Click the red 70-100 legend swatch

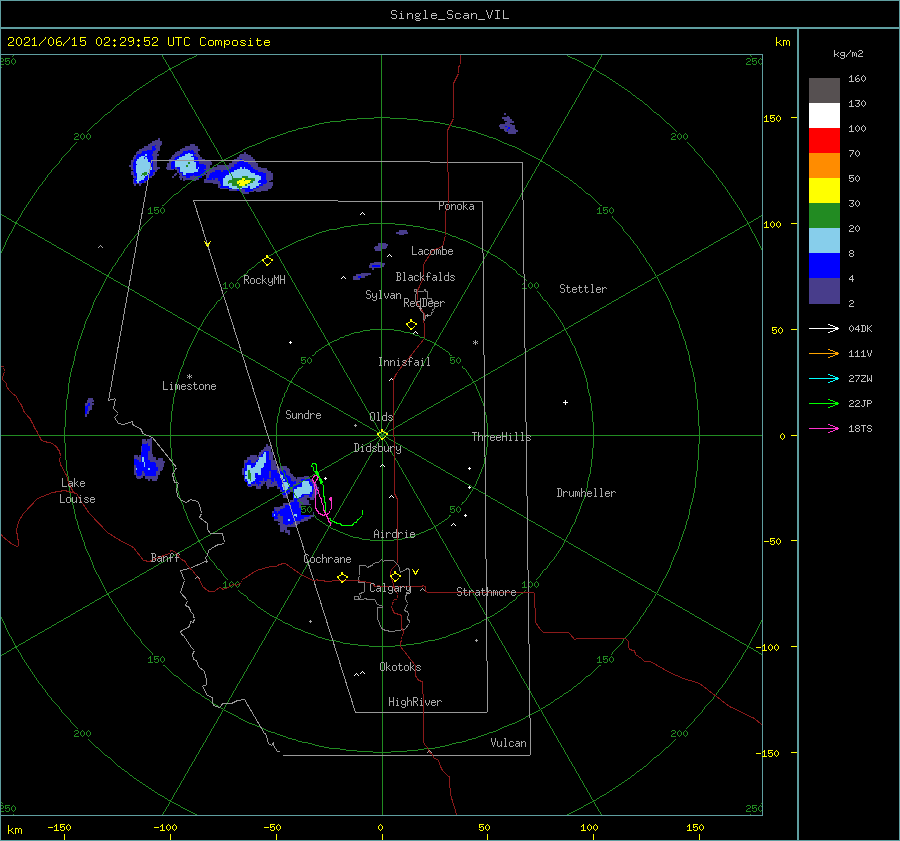click(824, 141)
